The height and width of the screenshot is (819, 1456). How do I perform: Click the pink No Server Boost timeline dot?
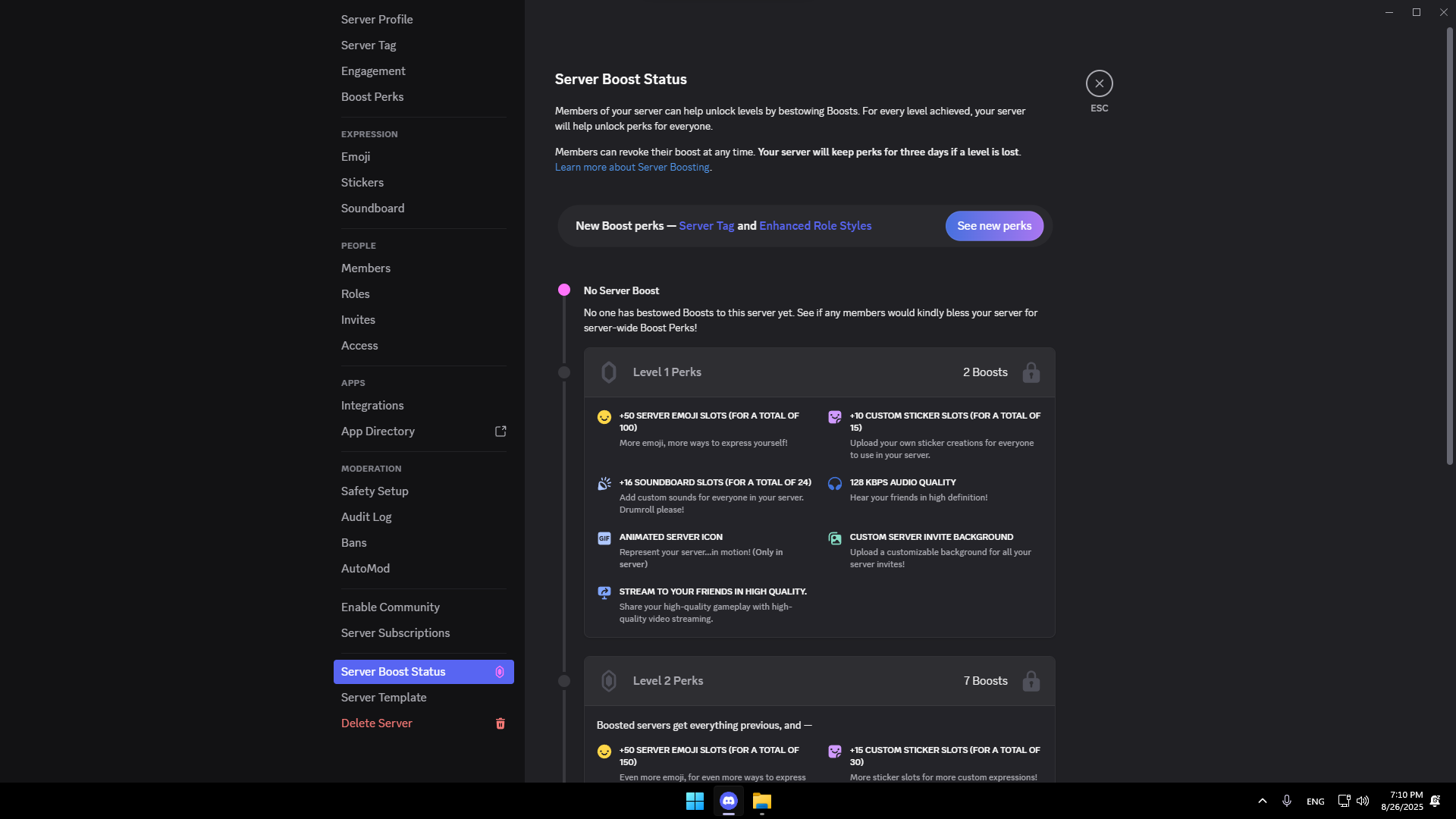(x=564, y=290)
